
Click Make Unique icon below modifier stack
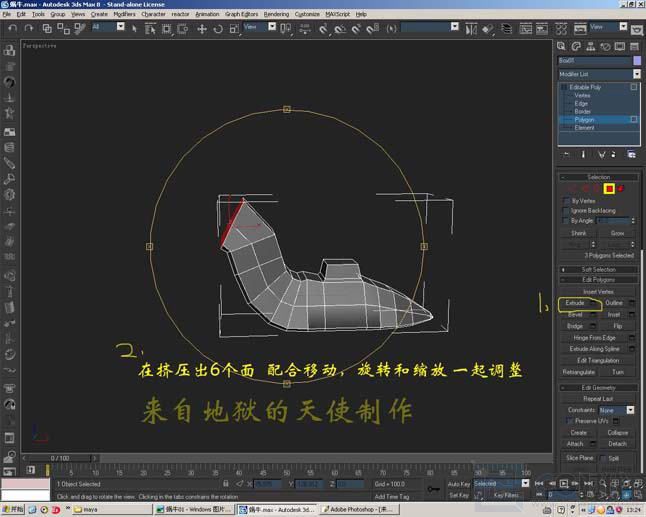pos(602,154)
